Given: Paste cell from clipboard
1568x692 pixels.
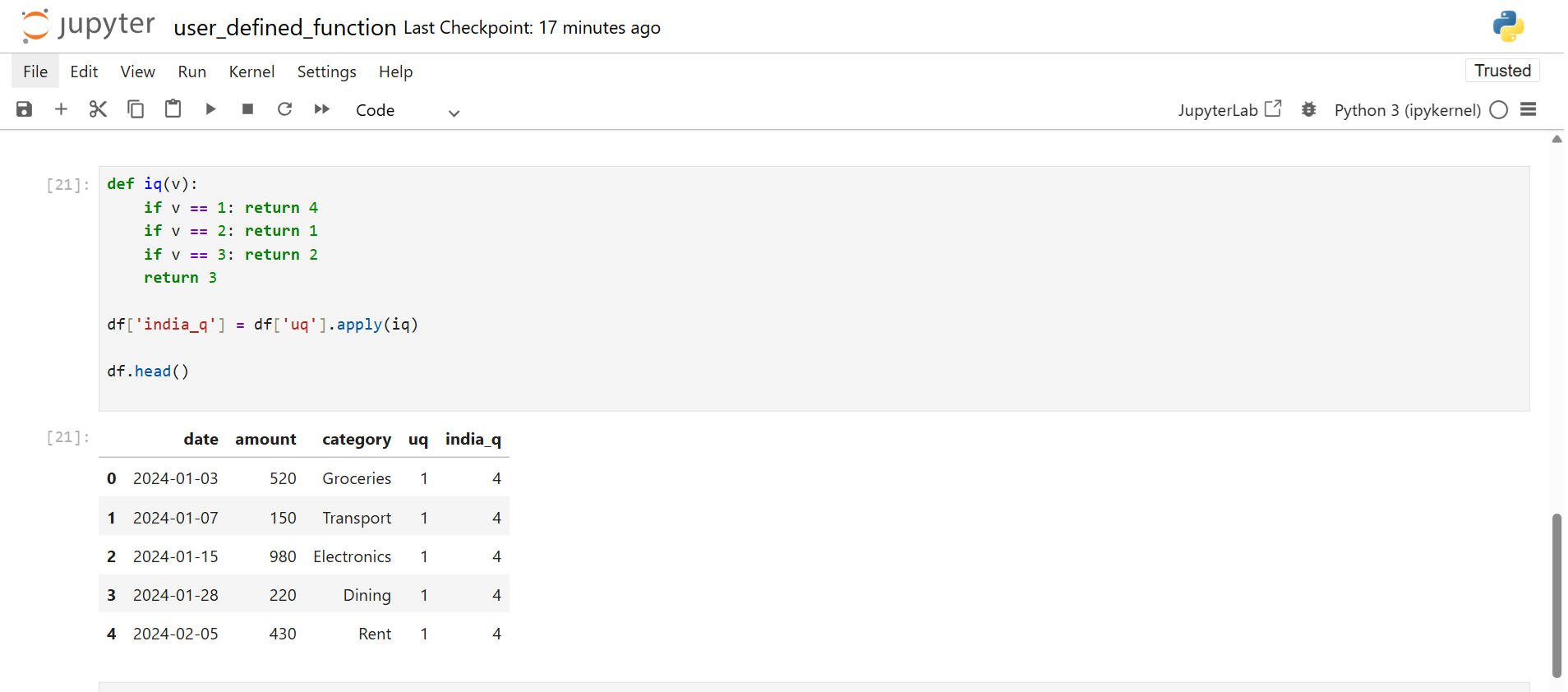Looking at the screenshot, I should (173, 109).
